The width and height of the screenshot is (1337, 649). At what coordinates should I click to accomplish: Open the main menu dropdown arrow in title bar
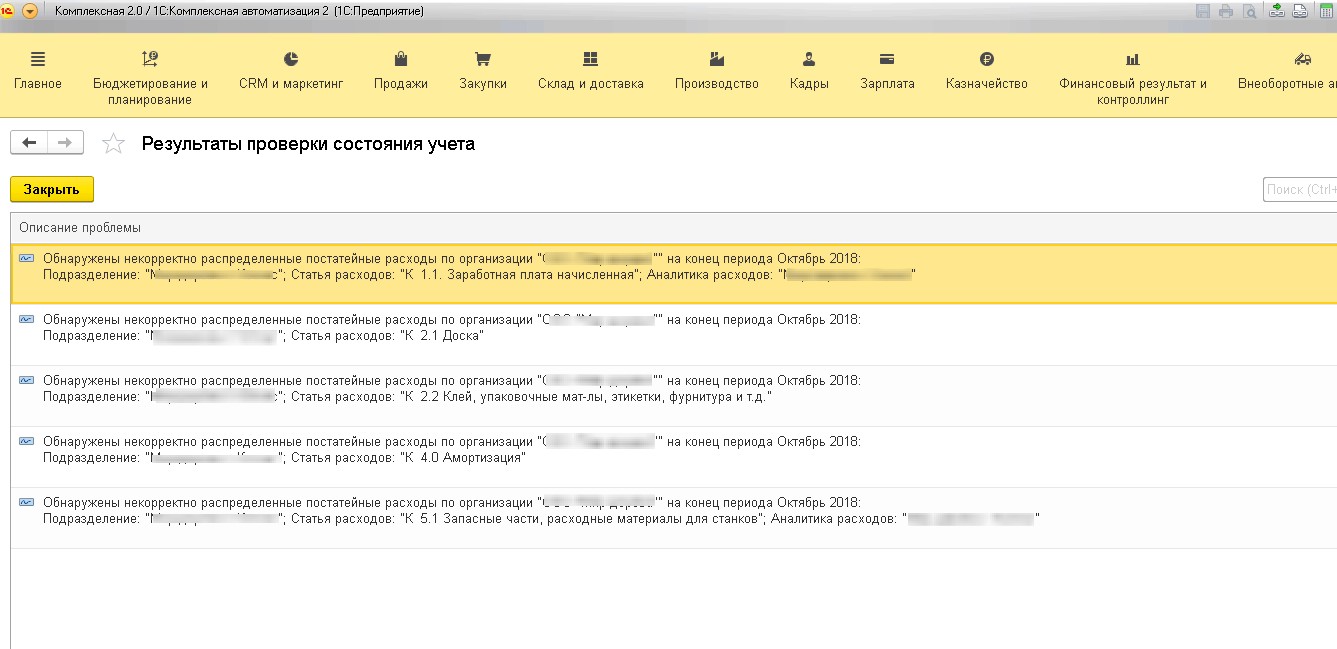tap(30, 11)
